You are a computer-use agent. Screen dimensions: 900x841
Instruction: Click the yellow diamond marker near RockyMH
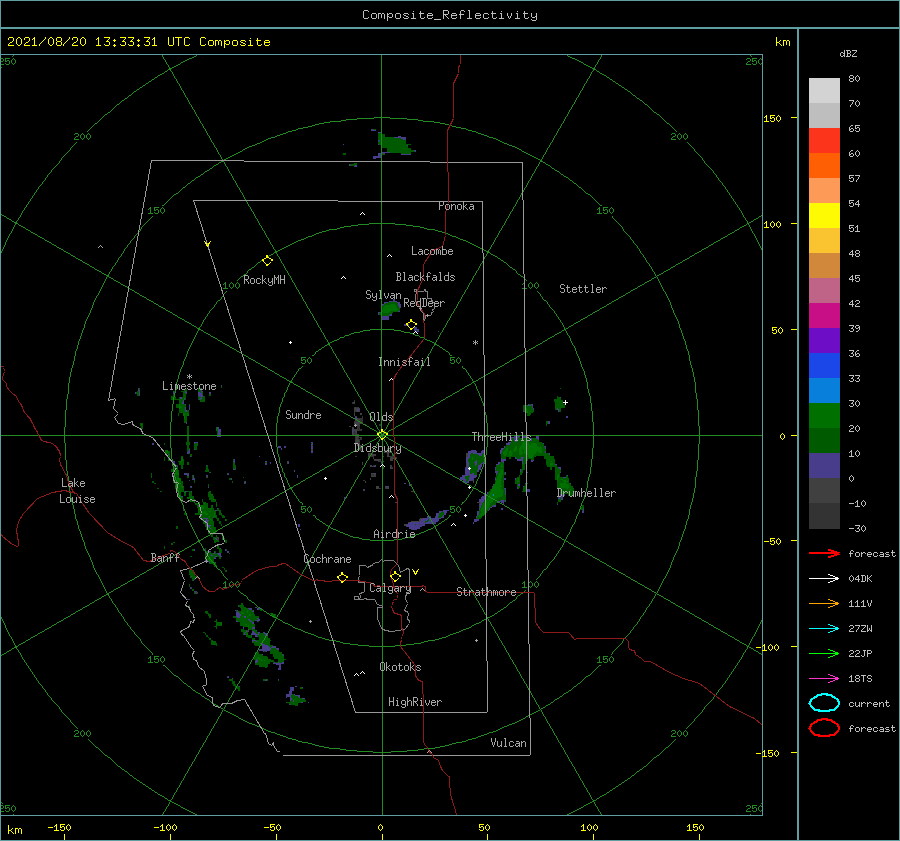[x=267, y=261]
